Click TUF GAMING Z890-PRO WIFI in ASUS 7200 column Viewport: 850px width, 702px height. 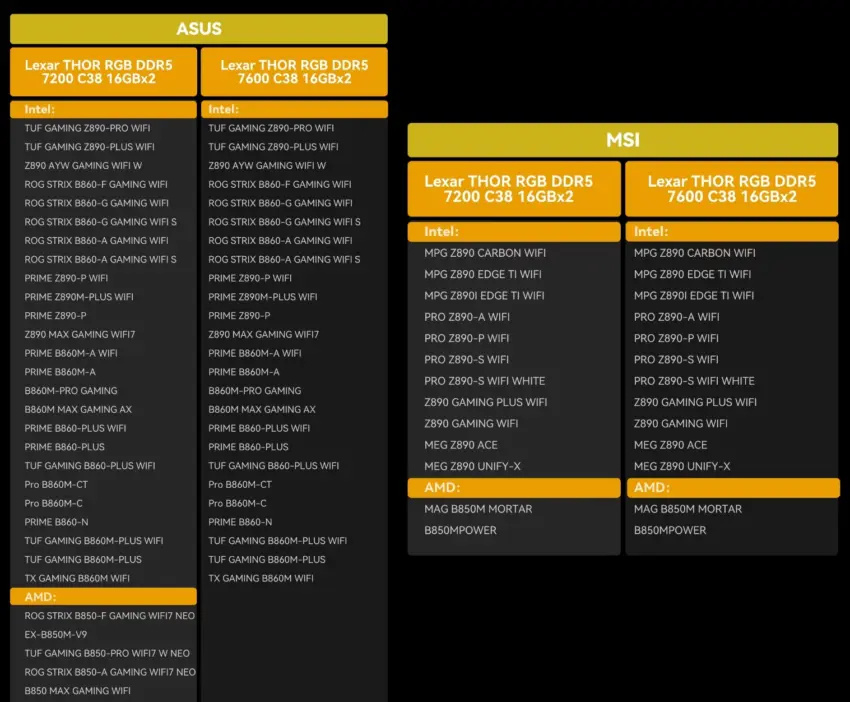[x=87, y=128]
